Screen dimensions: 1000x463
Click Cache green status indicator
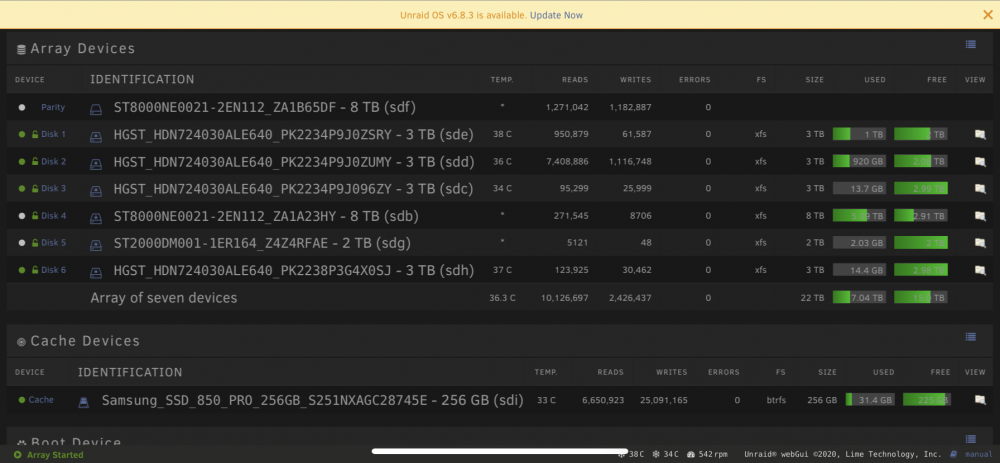(x=22, y=400)
